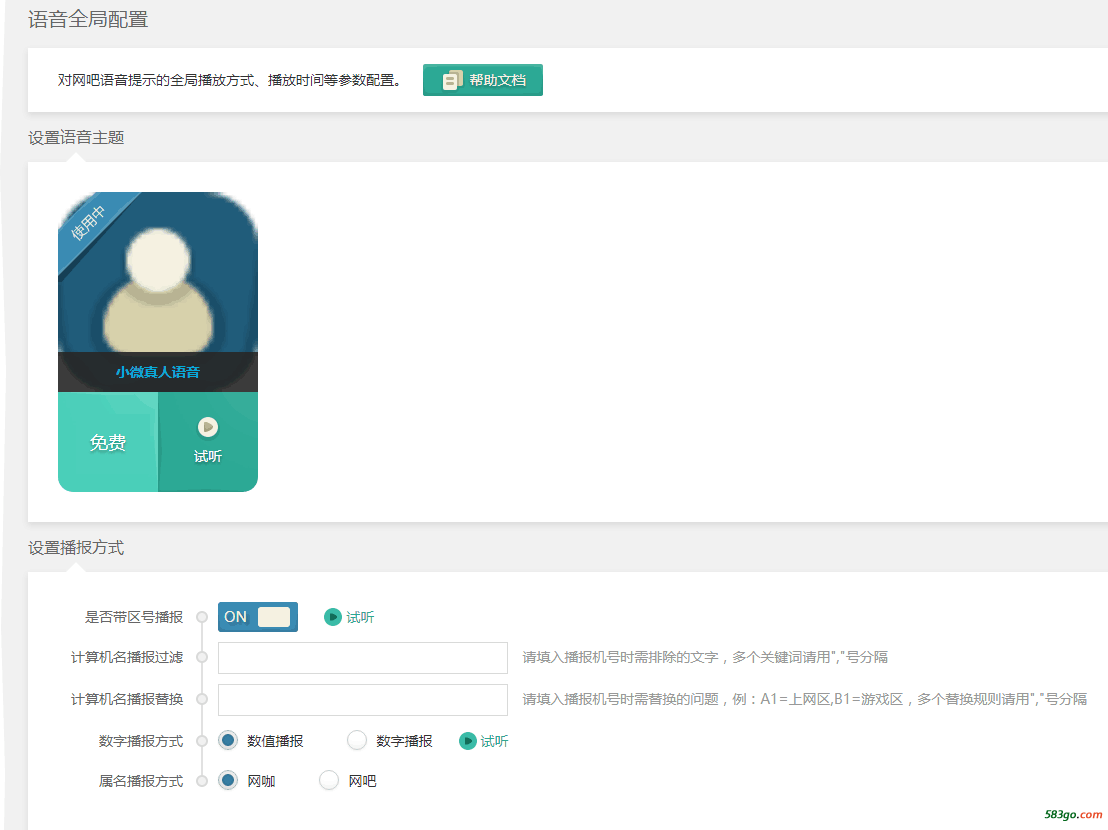Click the 小微真人语音 theme name label
The image size is (1108, 830).
pos(158,372)
